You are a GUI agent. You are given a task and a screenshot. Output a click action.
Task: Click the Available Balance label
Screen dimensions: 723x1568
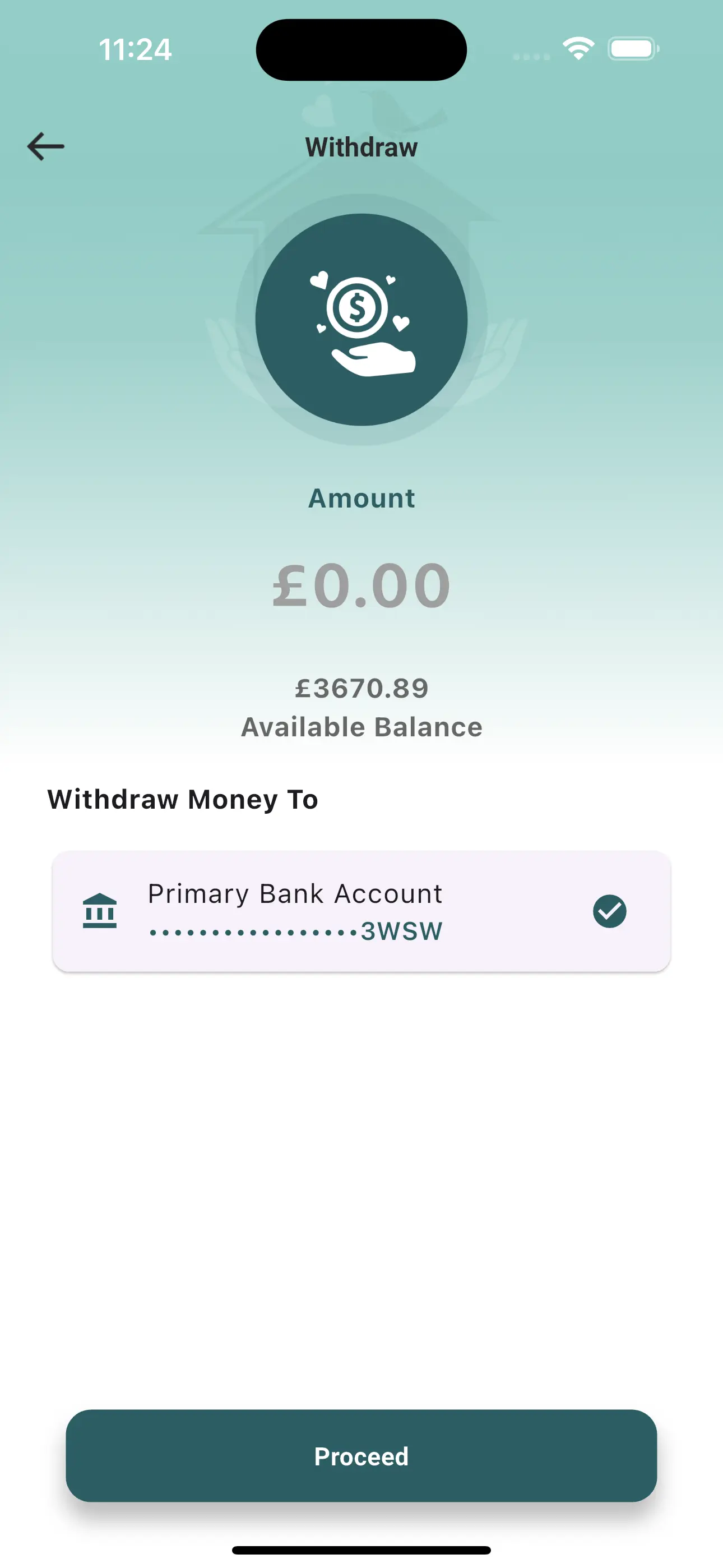pos(361,727)
